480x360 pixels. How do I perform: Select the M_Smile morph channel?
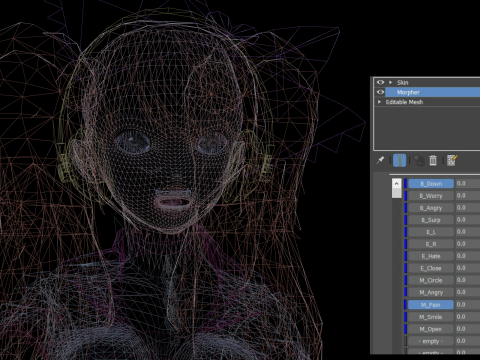click(x=431, y=317)
